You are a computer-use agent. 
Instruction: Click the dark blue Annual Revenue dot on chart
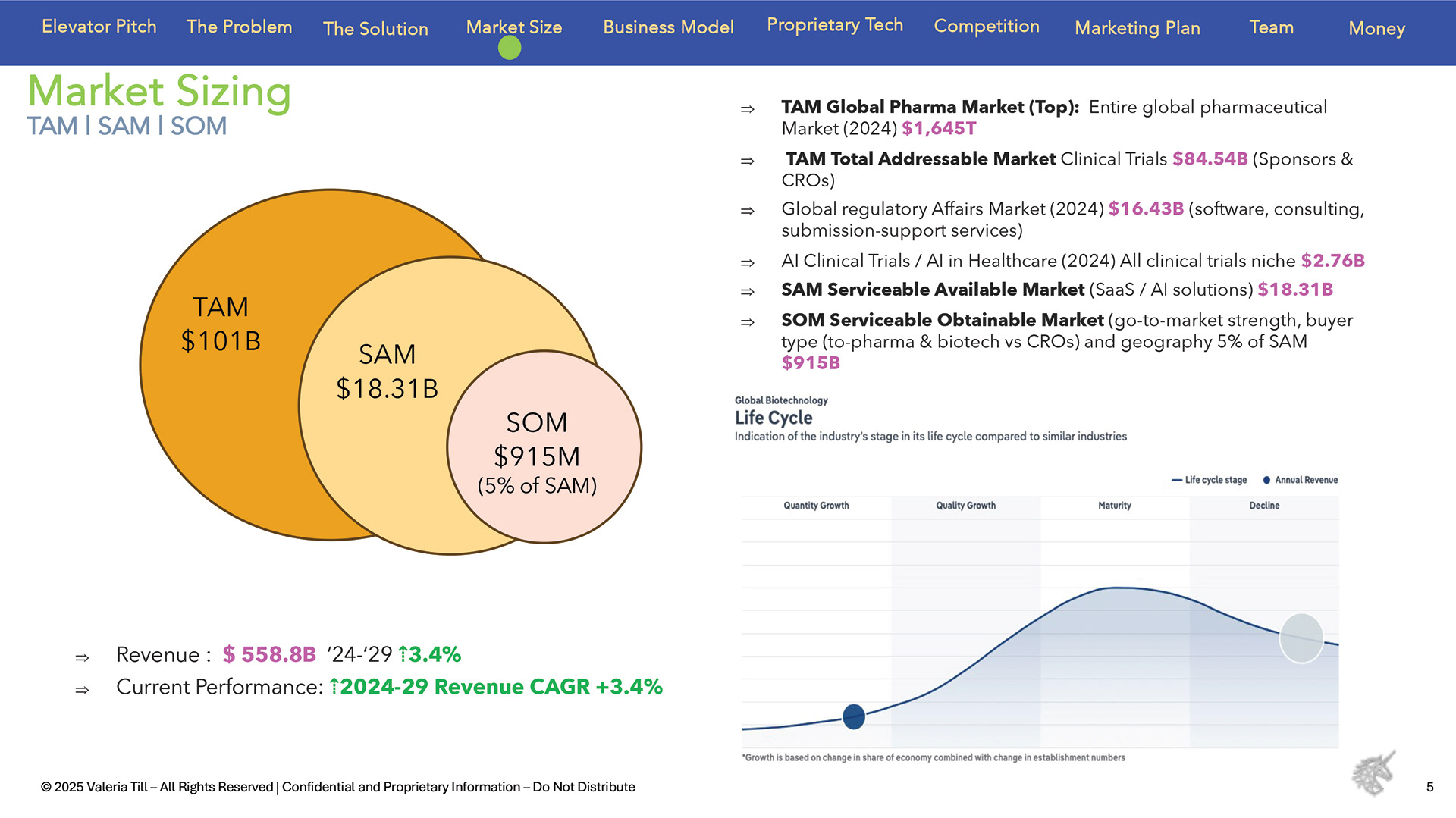(x=854, y=716)
